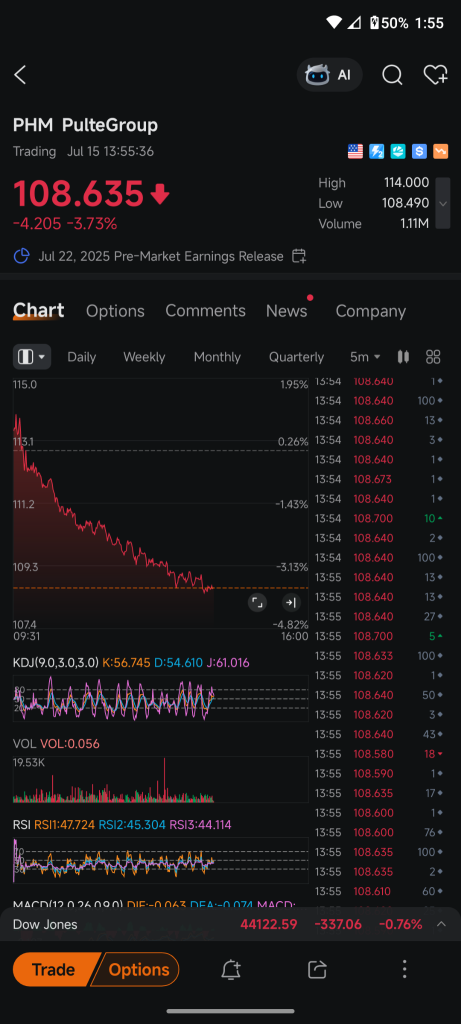Tap the MACD indicator header
The height and width of the screenshot is (1024, 461).
point(154,904)
